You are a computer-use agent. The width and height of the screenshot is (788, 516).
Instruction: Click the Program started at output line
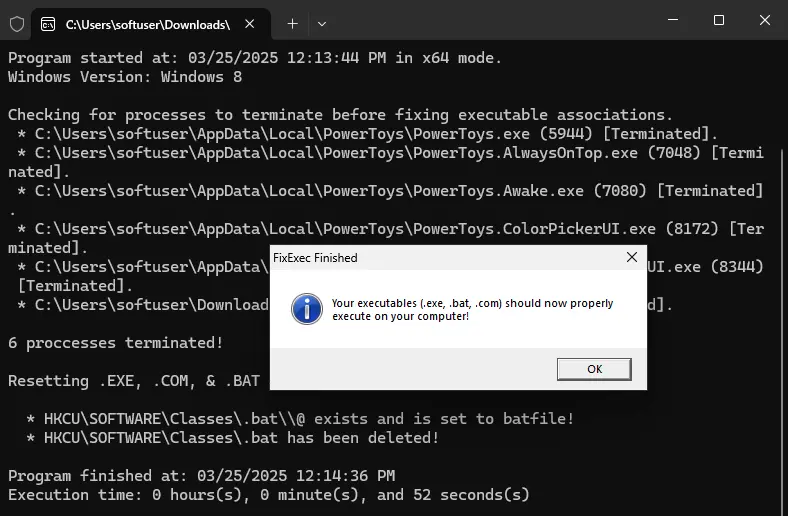255,58
